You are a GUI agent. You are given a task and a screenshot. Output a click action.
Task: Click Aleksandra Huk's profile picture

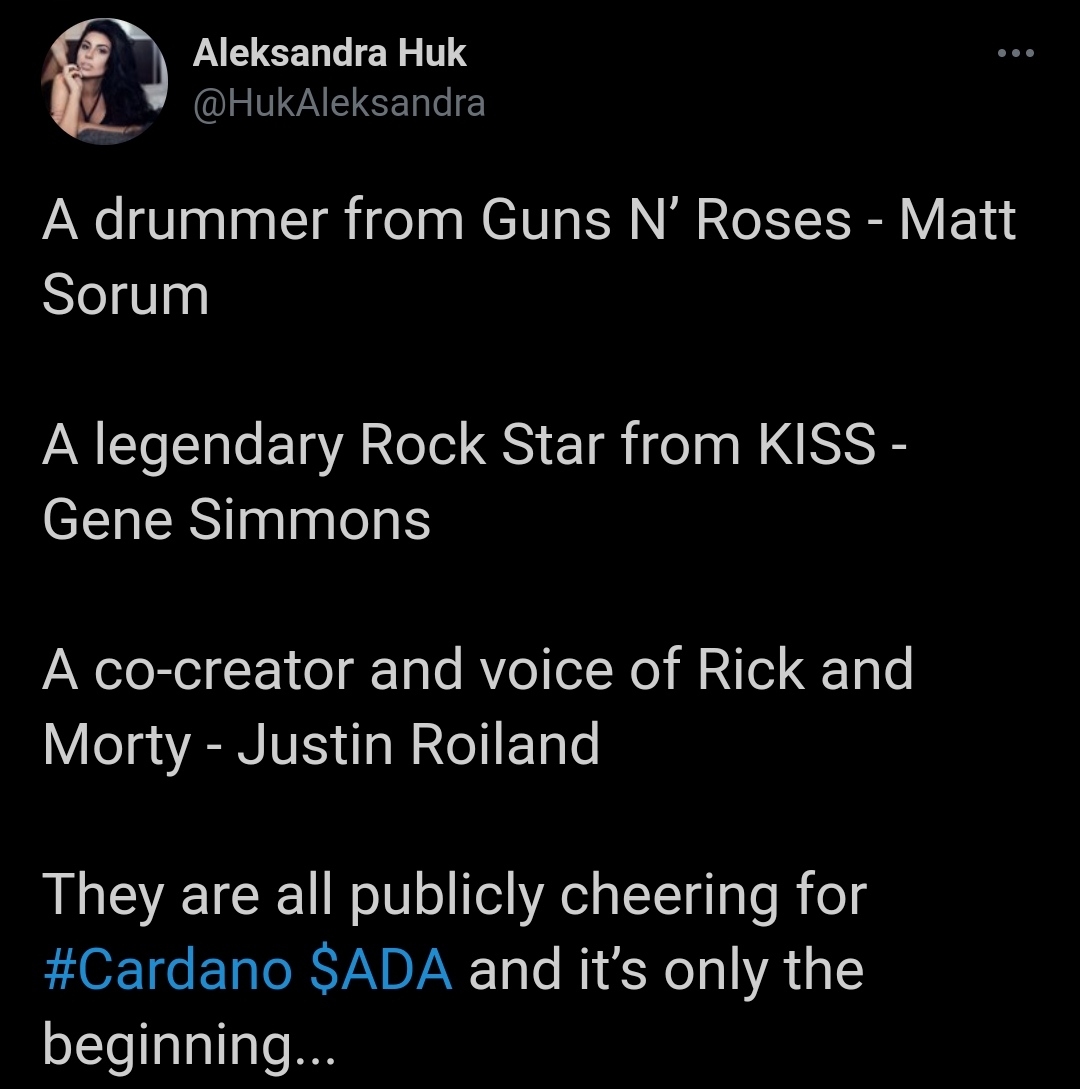point(104,81)
